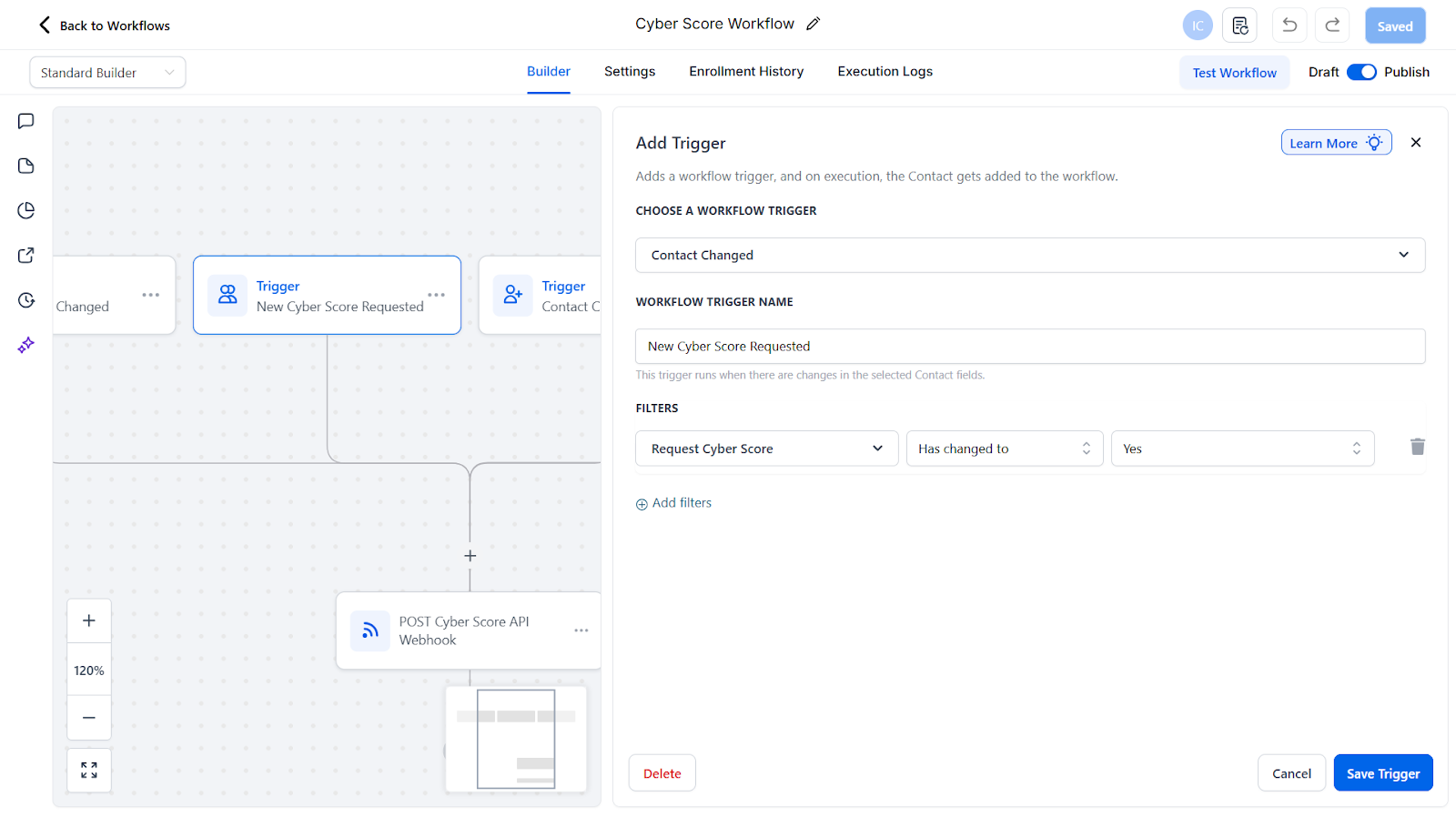This screenshot has height=817, width=1456.
Task: Click the canvas minimap thumbnail
Action: coord(516,738)
